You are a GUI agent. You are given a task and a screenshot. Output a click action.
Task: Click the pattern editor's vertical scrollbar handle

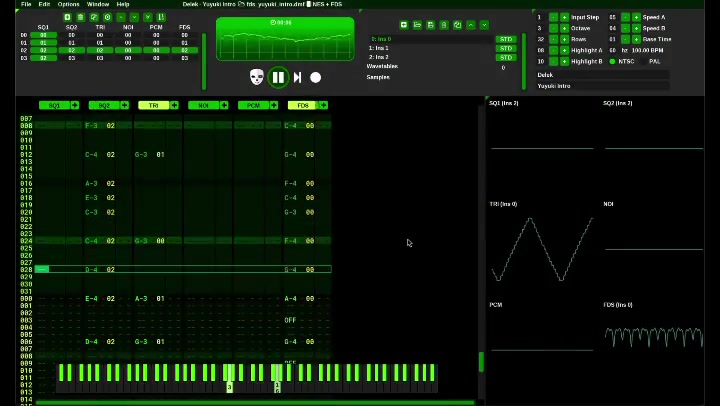[x=481, y=362]
